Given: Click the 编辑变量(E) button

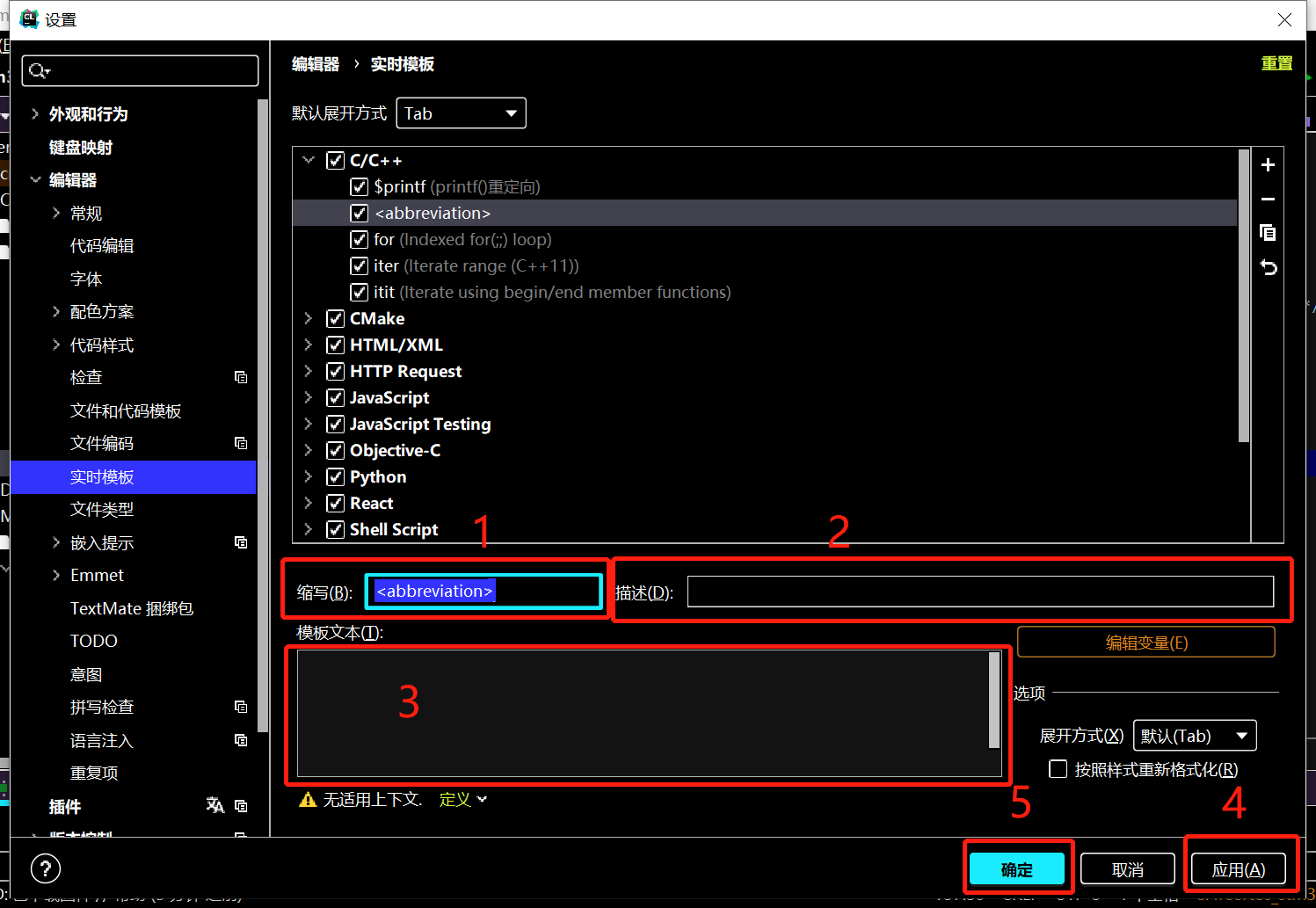Looking at the screenshot, I should pyautogui.click(x=1146, y=643).
